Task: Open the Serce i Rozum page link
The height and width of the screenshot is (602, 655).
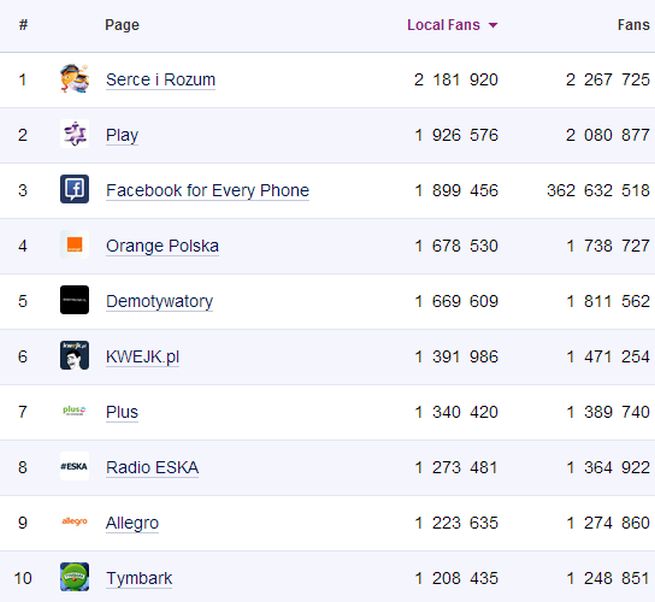Action: [160, 80]
